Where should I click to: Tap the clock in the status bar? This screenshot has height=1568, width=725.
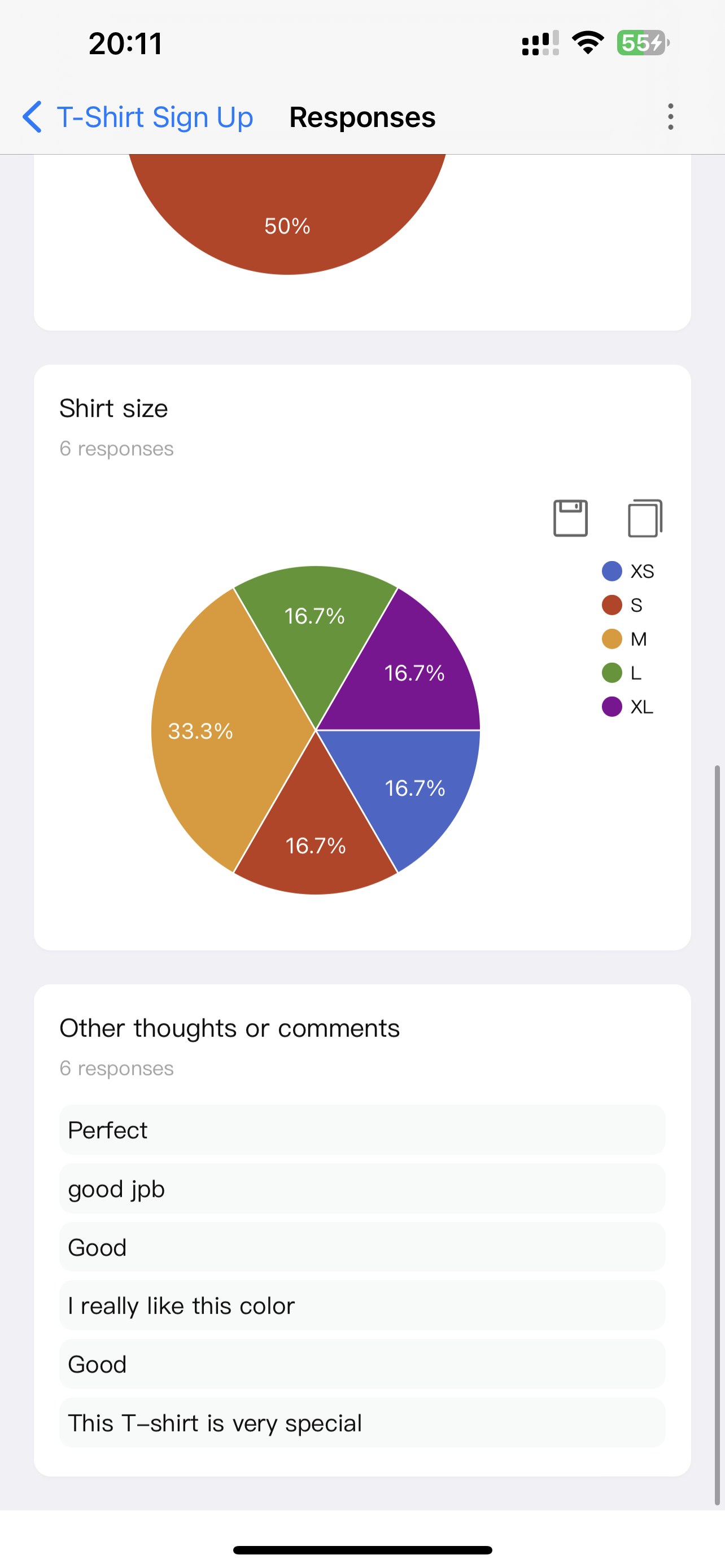tap(125, 42)
